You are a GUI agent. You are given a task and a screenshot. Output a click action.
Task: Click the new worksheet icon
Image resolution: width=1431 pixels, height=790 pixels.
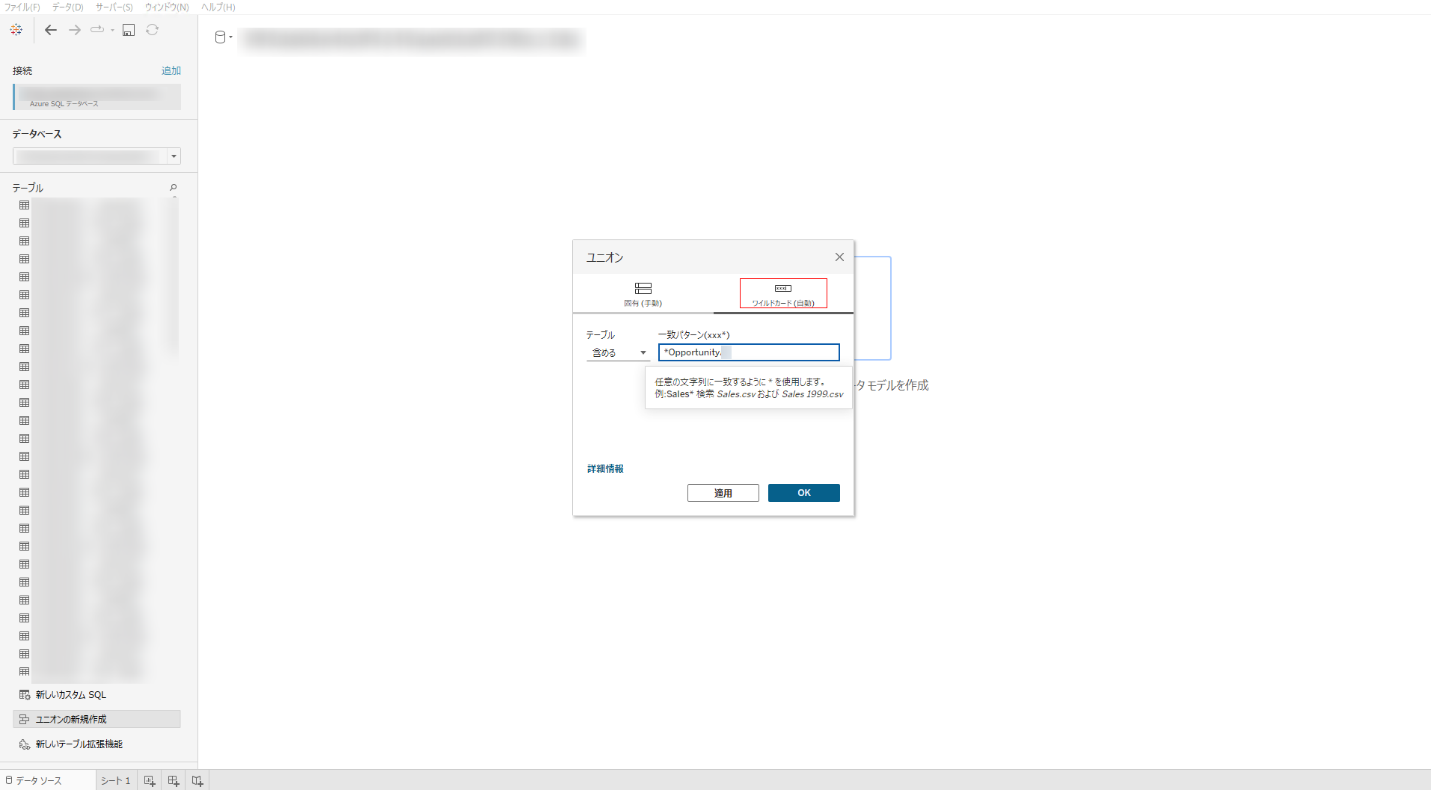pos(149,781)
